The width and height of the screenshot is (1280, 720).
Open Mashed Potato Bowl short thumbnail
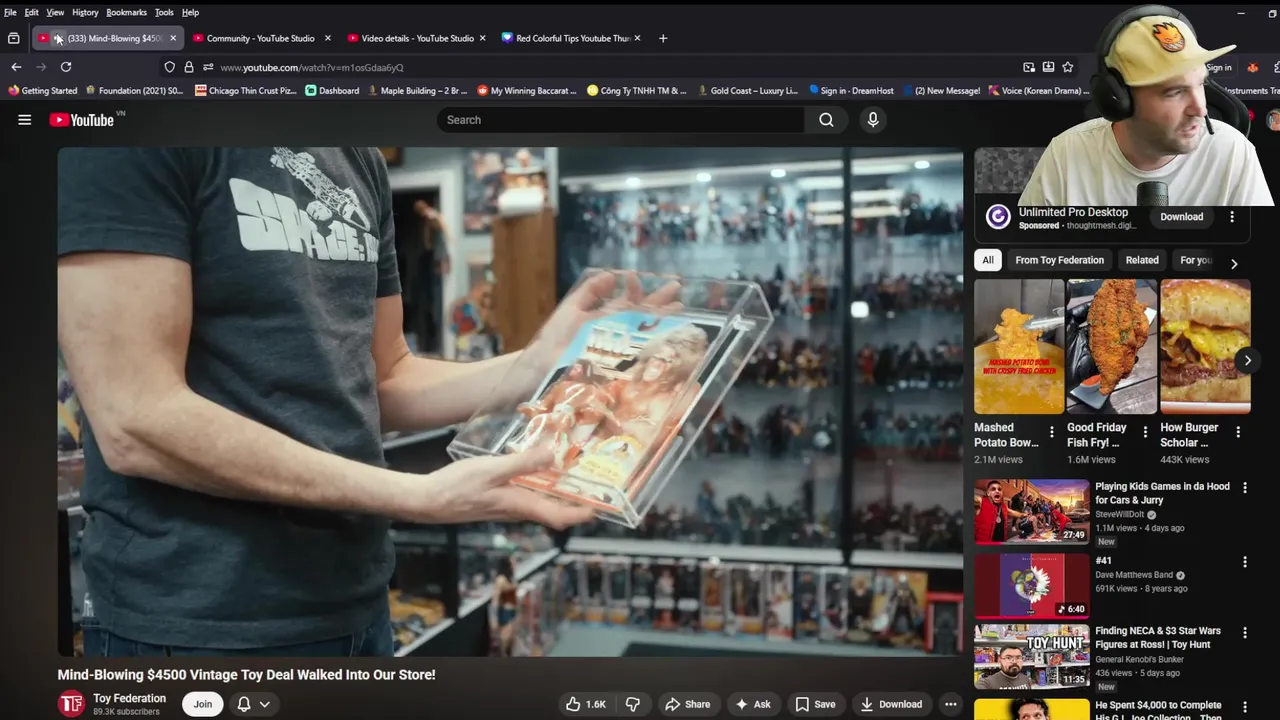pos(1019,346)
